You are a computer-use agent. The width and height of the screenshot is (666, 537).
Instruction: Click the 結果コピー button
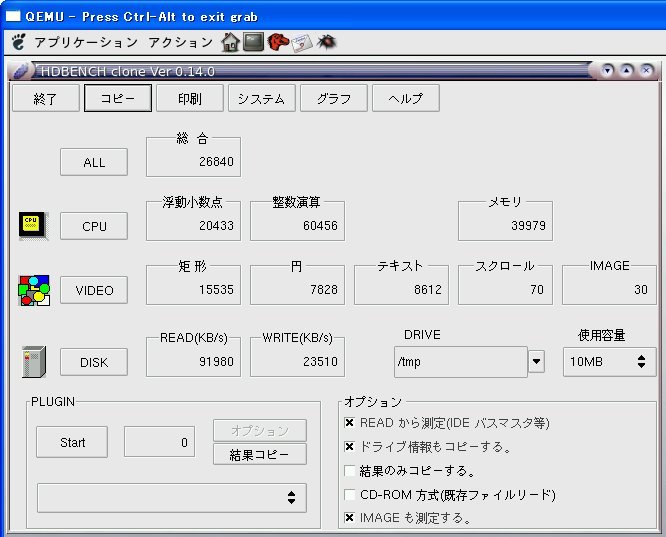tap(260, 455)
